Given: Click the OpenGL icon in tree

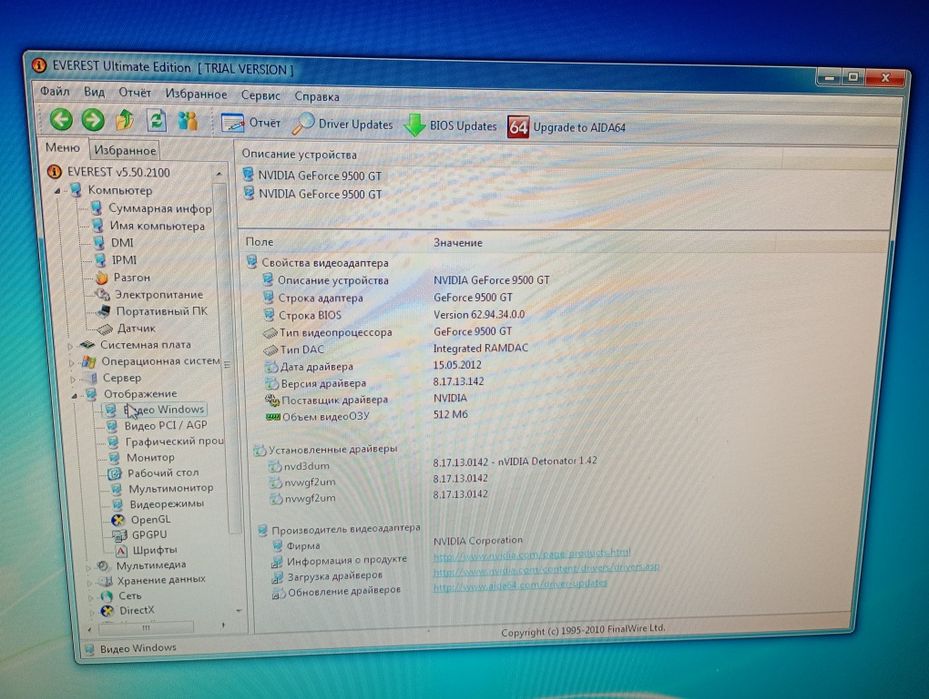Looking at the screenshot, I should [118, 520].
